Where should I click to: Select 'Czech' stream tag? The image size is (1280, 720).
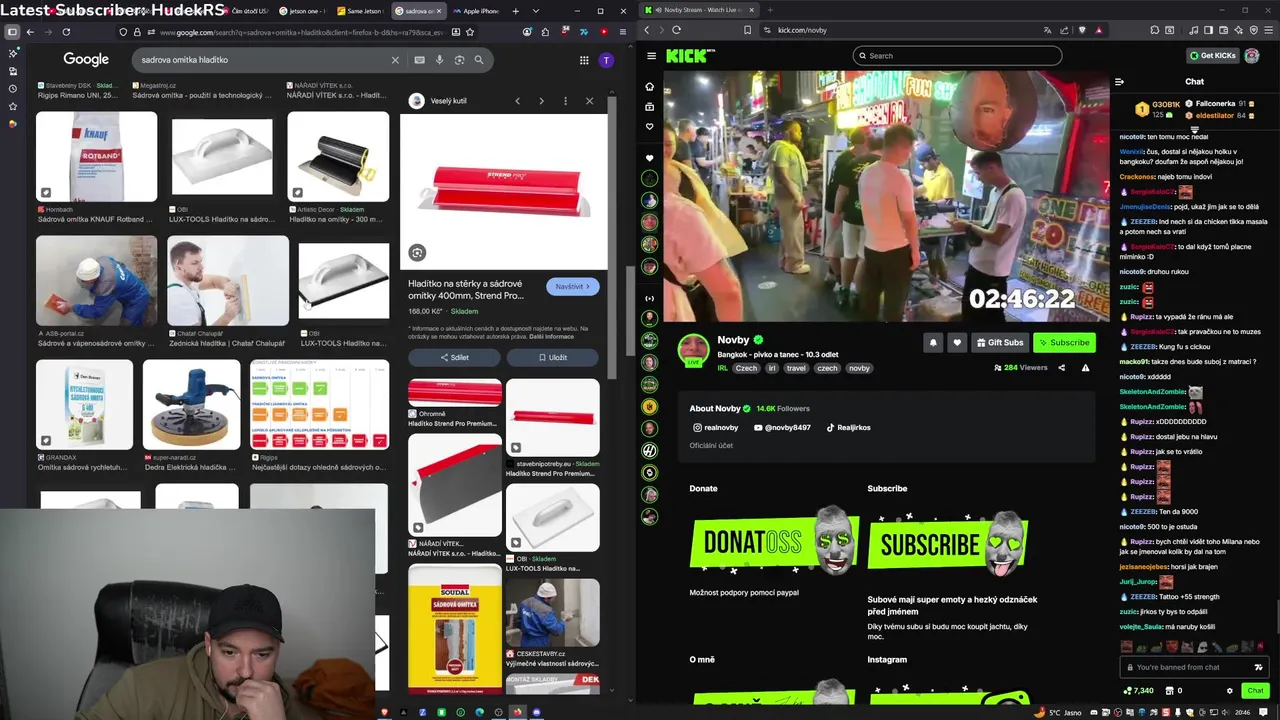click(x=746, y=368)
